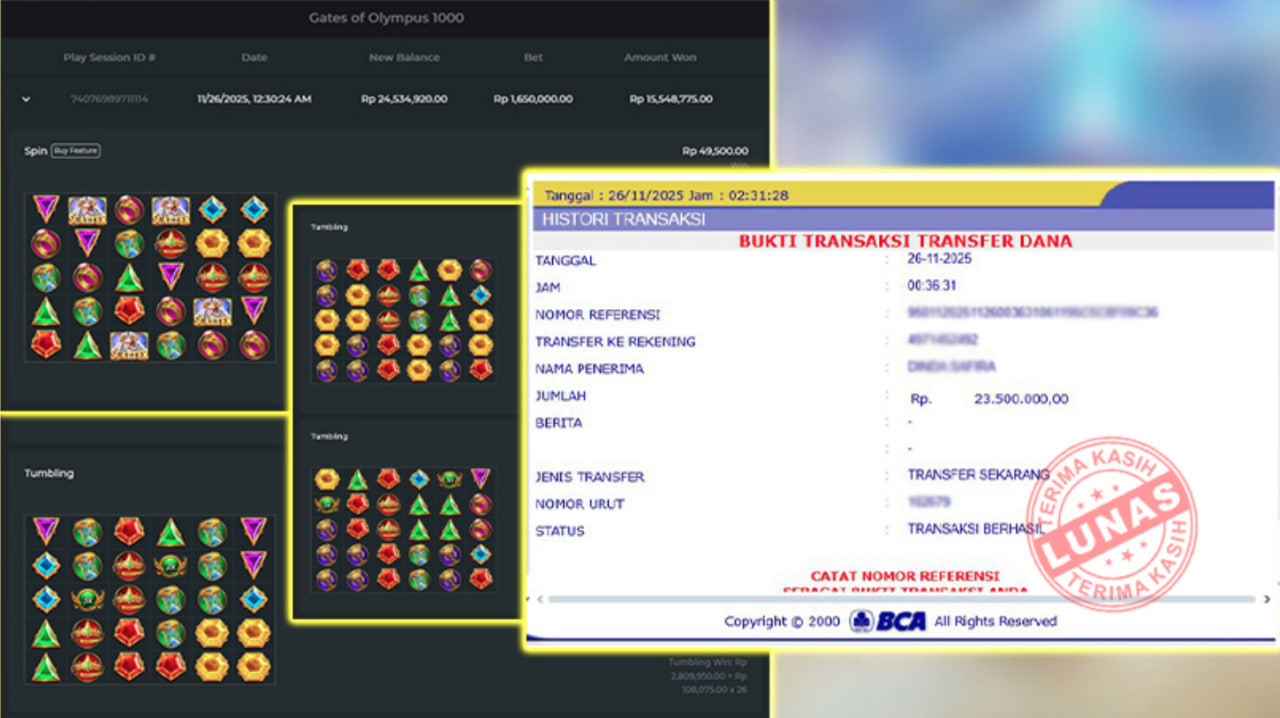Viewport: 1280px width, 718px height.
Task: Click the Bet column header
Action: click(x=533, y=58)
